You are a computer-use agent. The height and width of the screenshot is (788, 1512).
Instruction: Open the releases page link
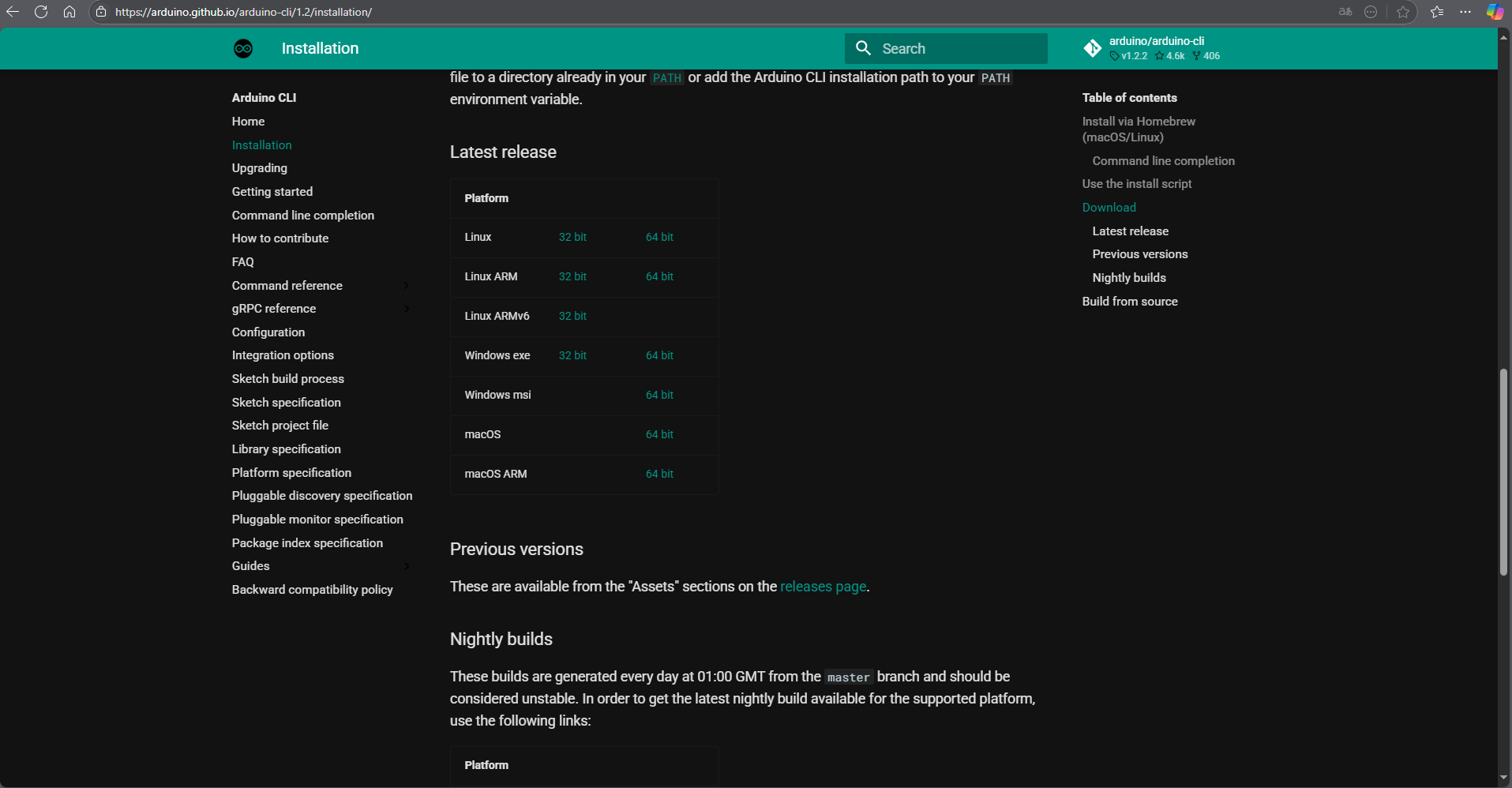coord(823,587)
